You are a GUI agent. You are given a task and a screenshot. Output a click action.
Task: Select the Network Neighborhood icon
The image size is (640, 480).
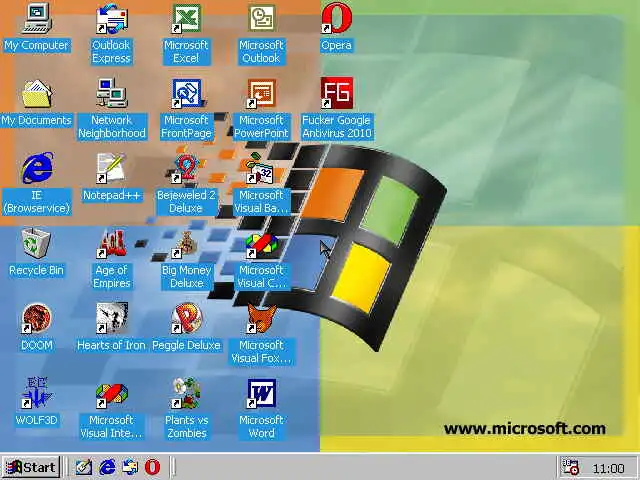(x=111, y=93)
